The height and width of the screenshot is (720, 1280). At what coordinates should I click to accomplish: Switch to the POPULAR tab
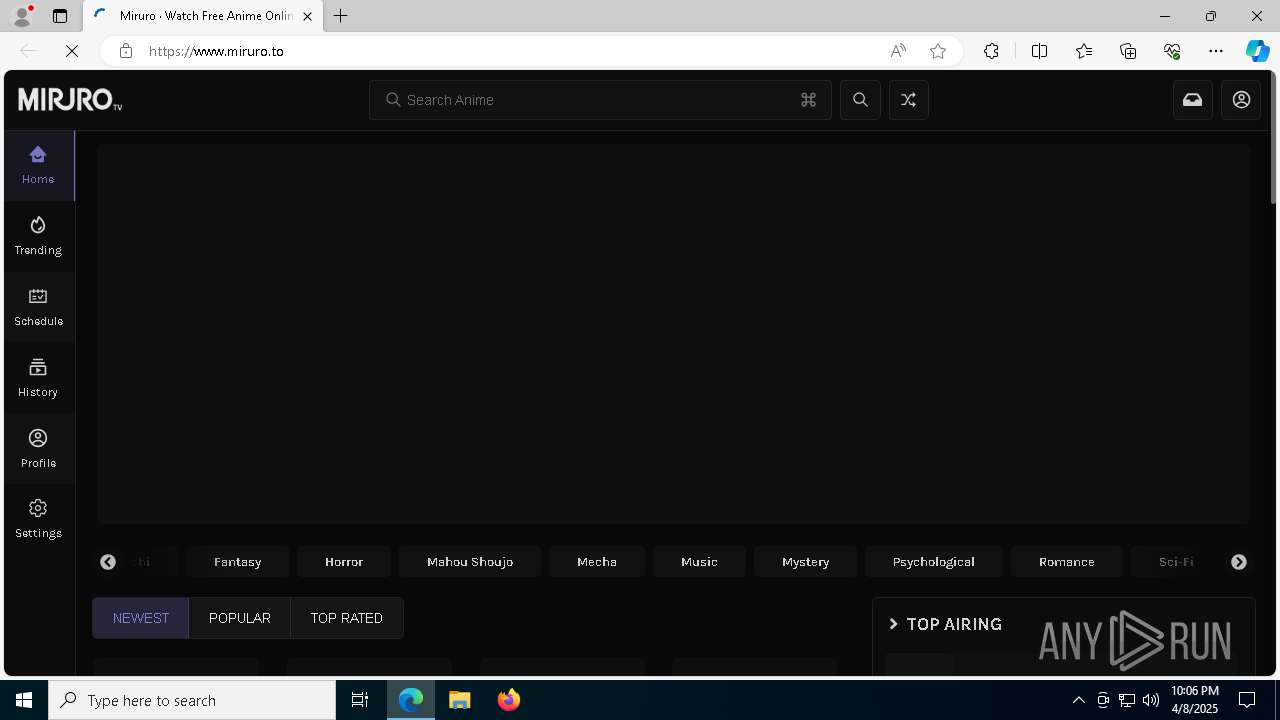tap(240, 618)
